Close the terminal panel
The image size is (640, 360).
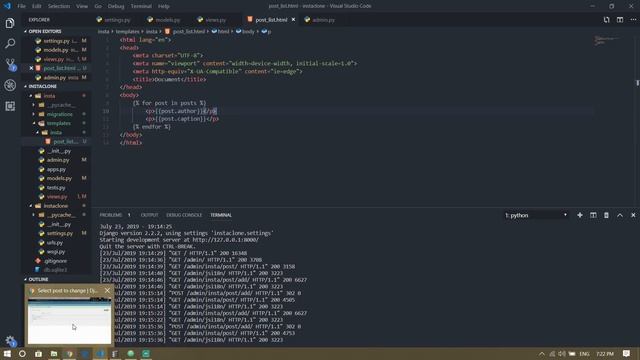(633, 215)
